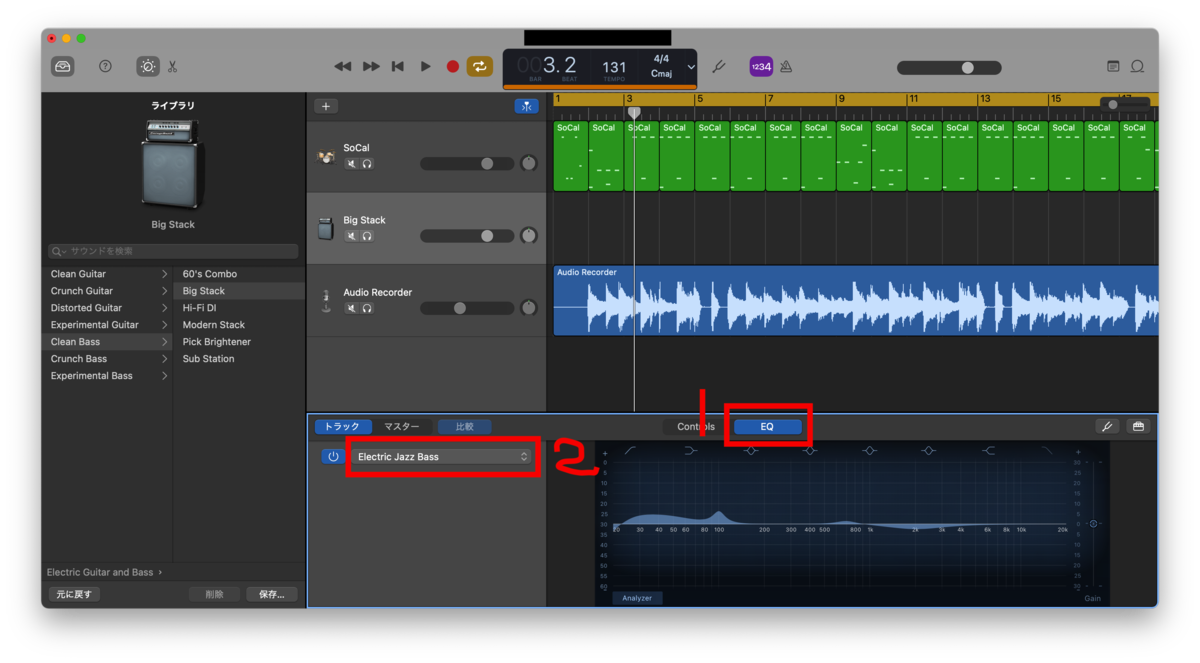Solo the SoCal track with headphones icon

click(x=367, y=164)
